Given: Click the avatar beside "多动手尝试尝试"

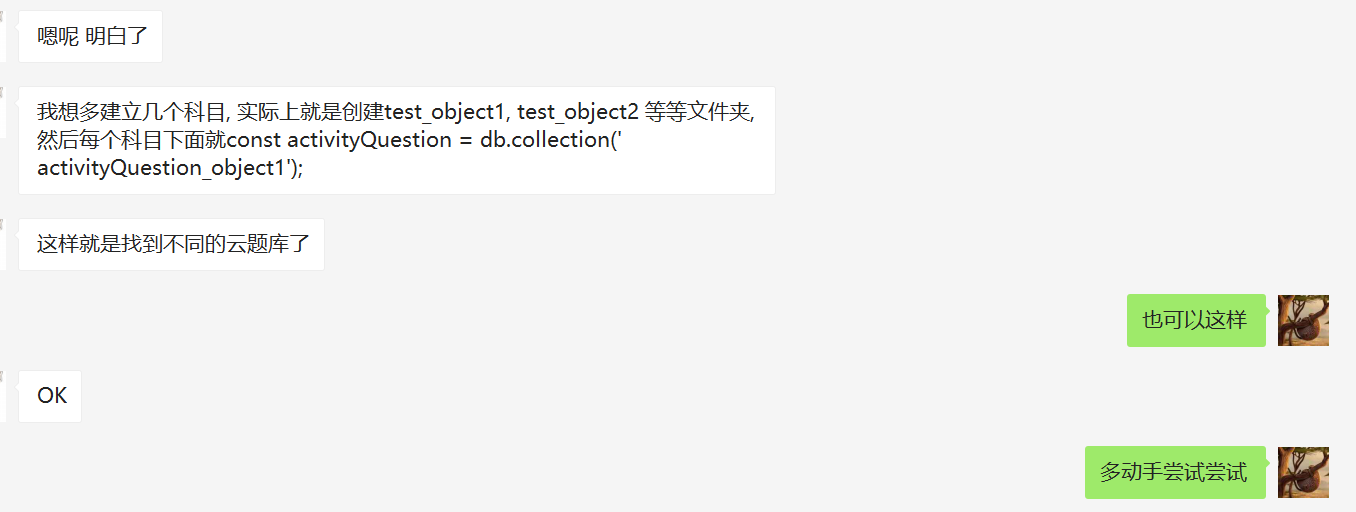Looking at the screenshot, I should click(x=1303, y=472).
